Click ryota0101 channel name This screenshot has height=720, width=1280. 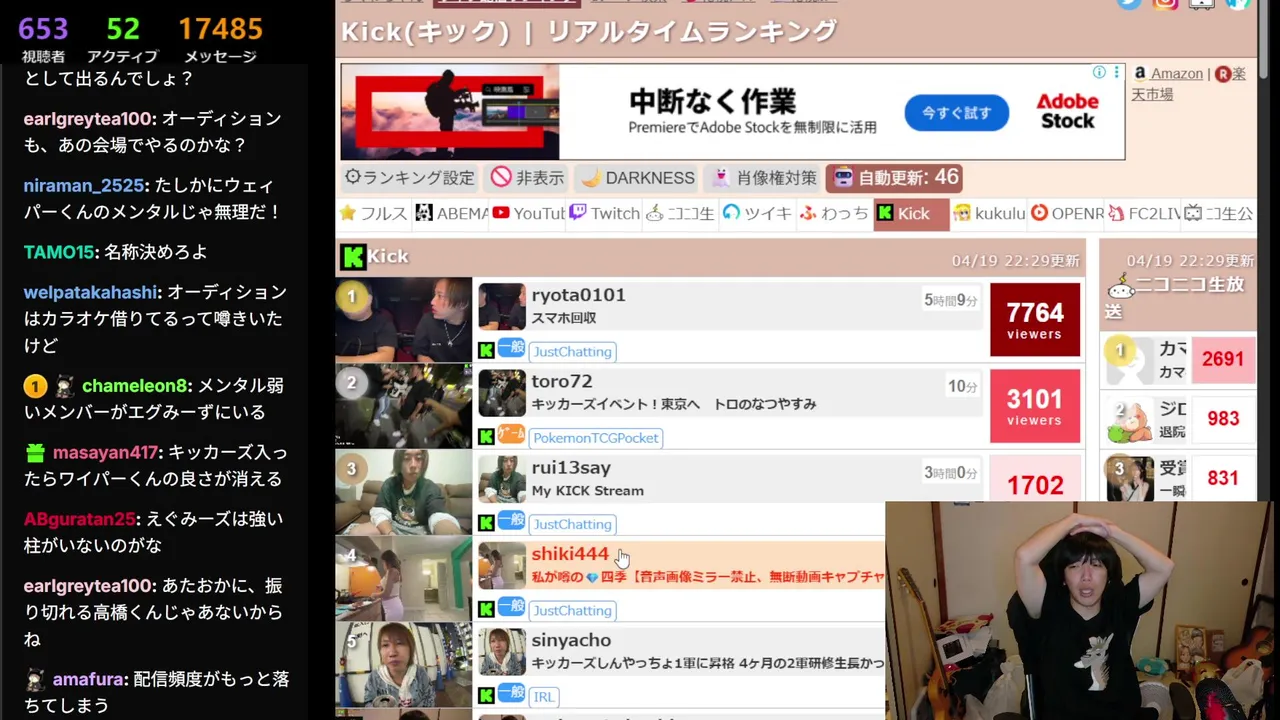click(578, 295)
